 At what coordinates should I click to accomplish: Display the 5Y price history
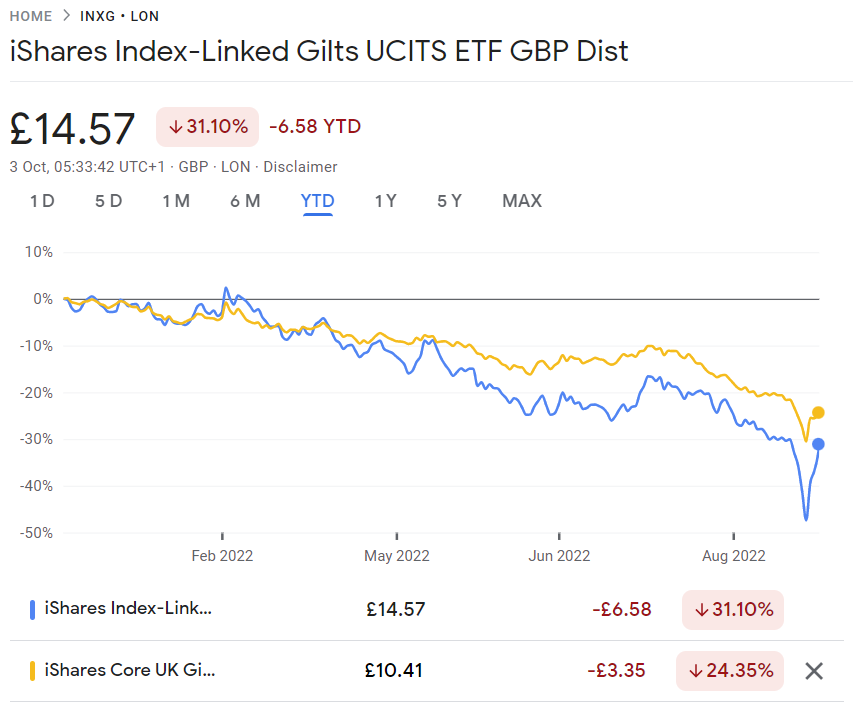coord(449,201)
